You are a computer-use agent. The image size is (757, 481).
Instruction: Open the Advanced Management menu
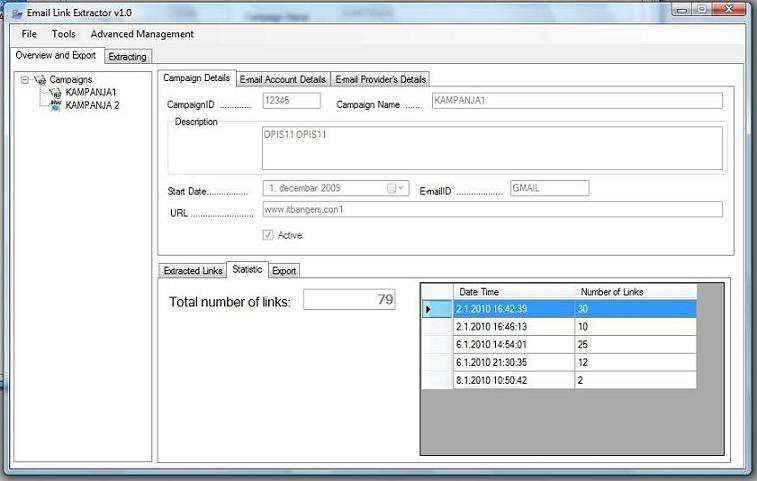[142, 34]
